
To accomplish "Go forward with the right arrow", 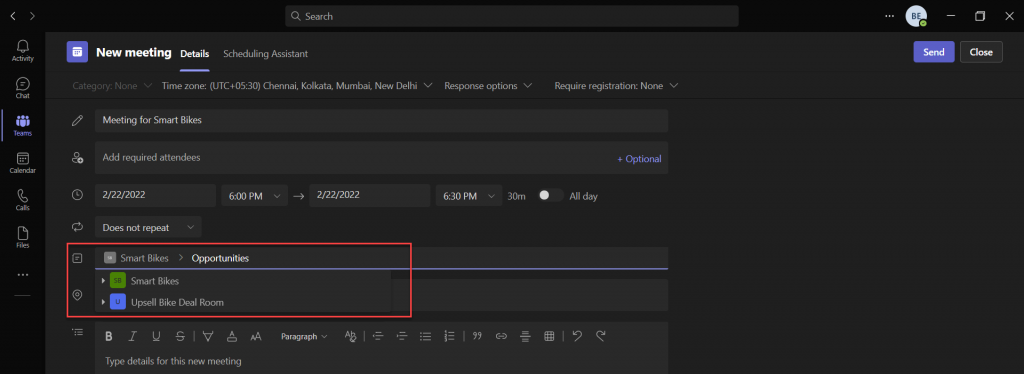I will pyautogui.click(x=33, y=16).
